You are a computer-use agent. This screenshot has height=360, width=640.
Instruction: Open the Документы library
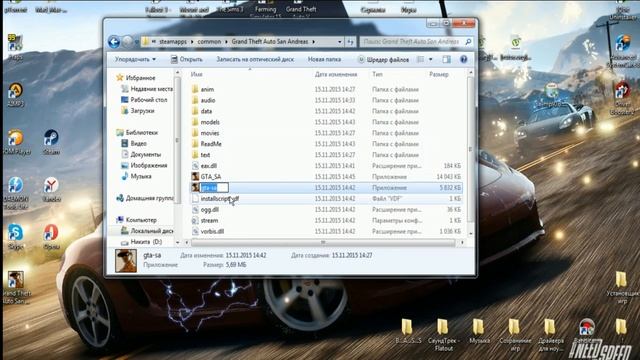click(x=141, y=154)
